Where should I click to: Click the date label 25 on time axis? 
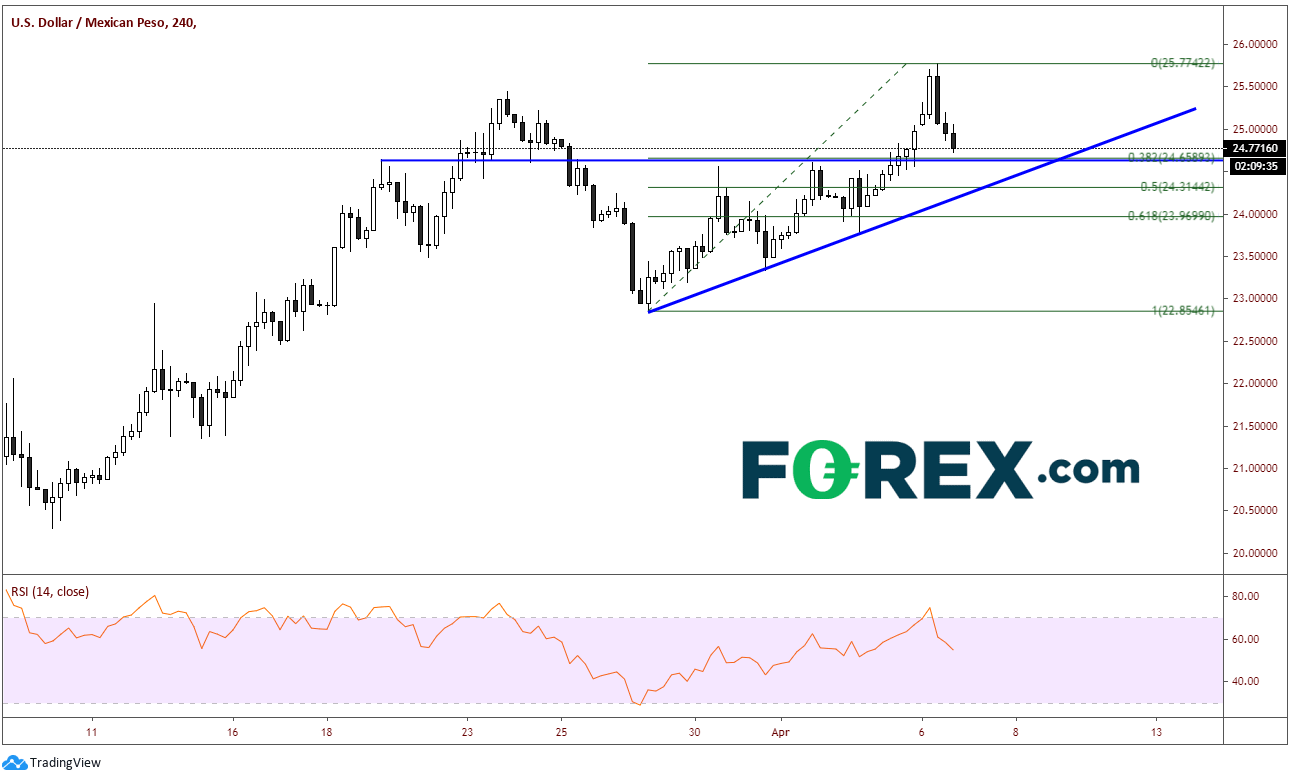pos(561,731)
